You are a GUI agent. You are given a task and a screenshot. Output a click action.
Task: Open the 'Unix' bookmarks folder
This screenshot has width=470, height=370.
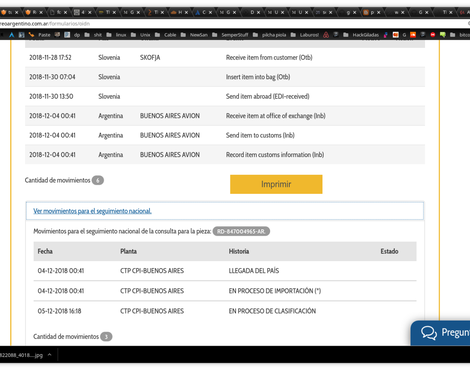click(140, 35)
